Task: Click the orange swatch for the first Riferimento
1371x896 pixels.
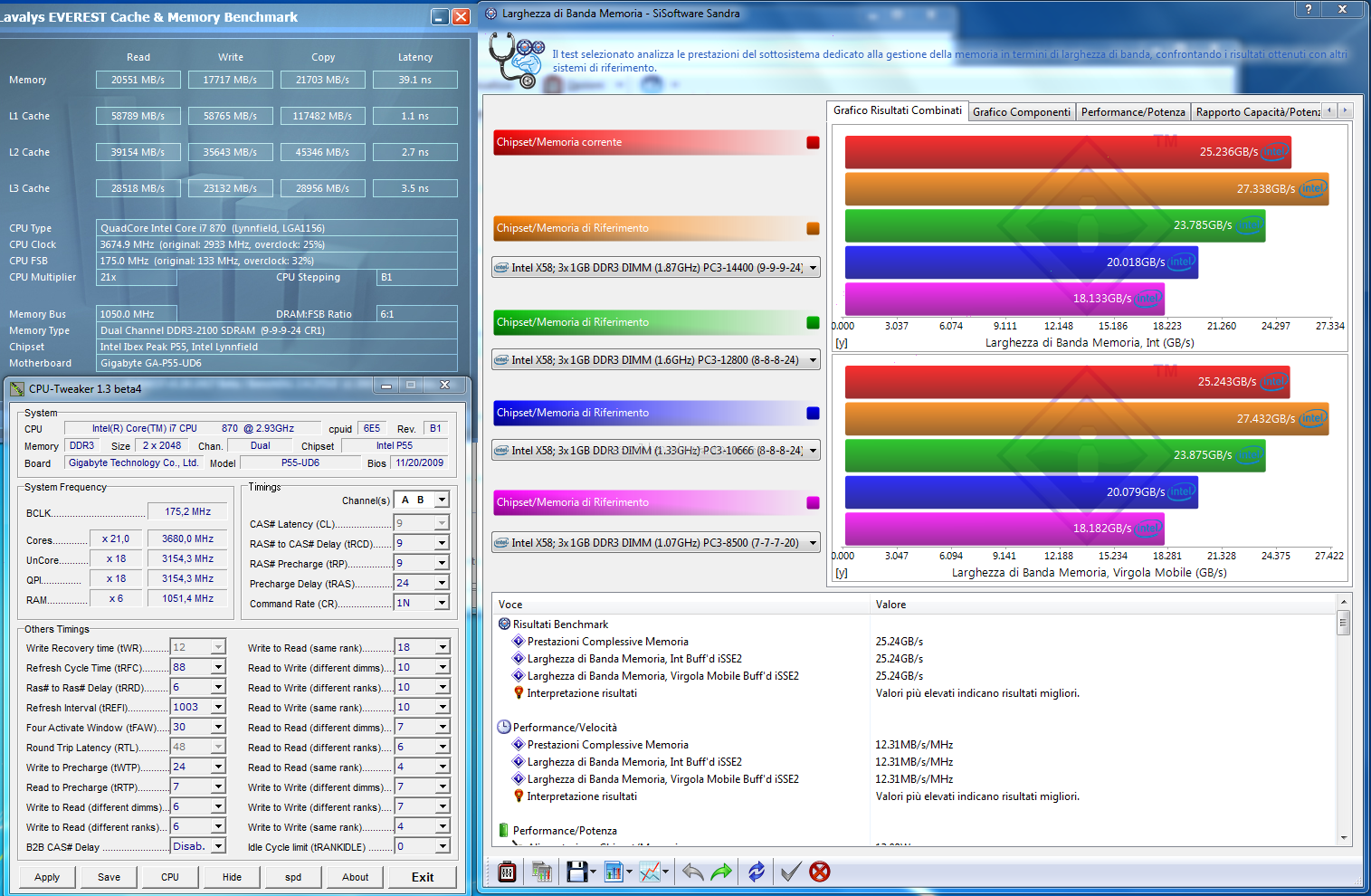Action: pyautogui.click(x=813, y=228)
